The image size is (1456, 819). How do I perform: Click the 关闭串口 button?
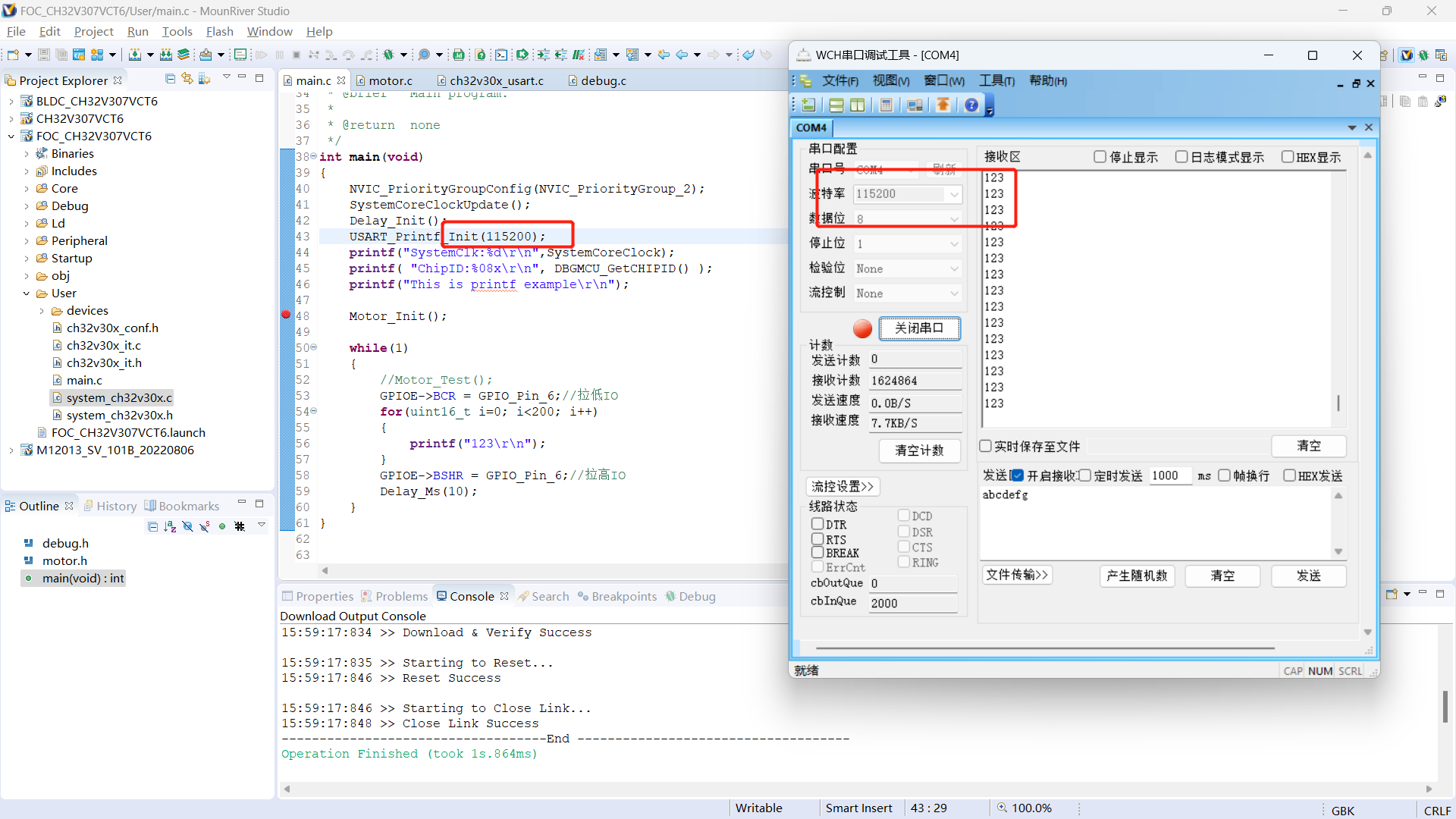[919, 328]
